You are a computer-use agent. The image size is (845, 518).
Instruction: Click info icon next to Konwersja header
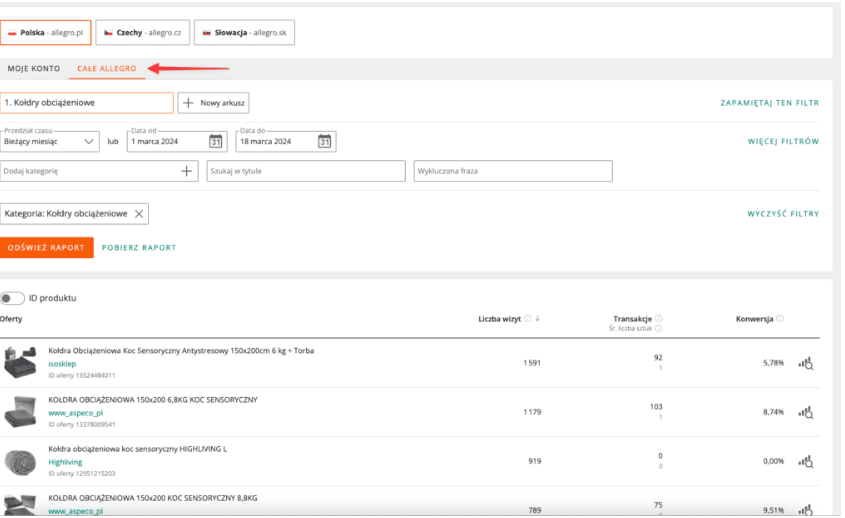tap(780, 319)
